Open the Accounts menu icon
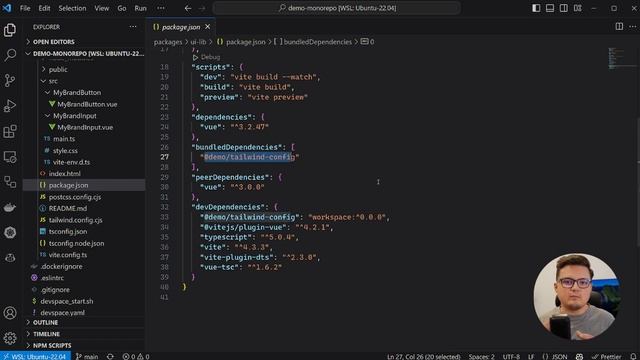Screen dimensions: 640x360 point(10,313)
